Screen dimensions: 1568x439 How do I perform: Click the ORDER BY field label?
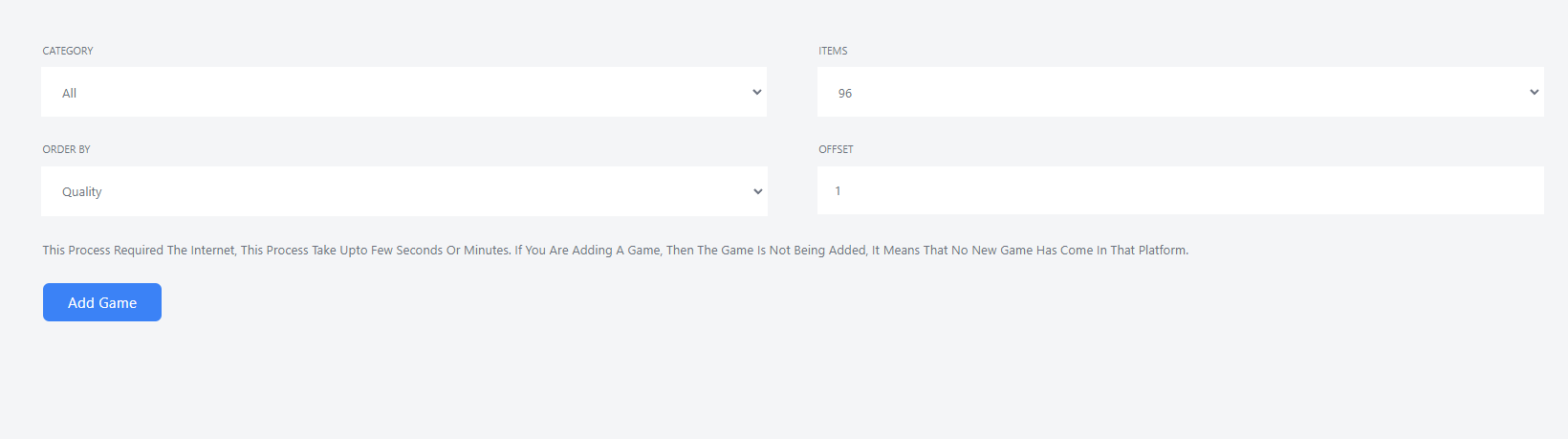click(x=66, y=149)
